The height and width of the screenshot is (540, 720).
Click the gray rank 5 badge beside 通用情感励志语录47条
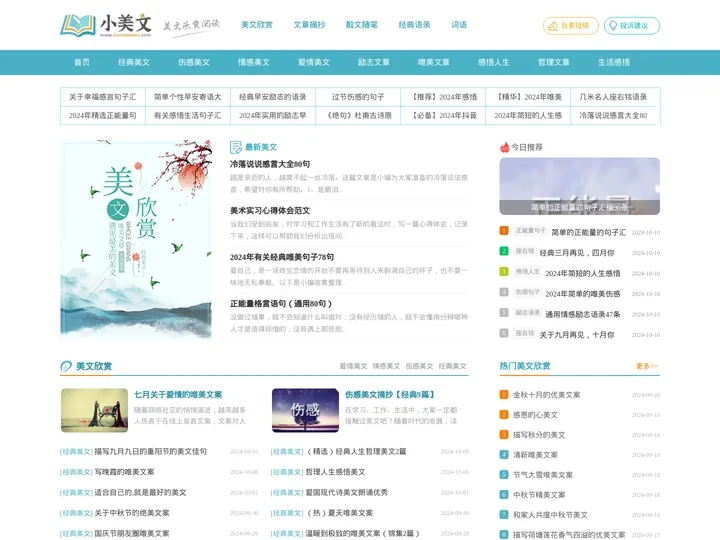504,313
